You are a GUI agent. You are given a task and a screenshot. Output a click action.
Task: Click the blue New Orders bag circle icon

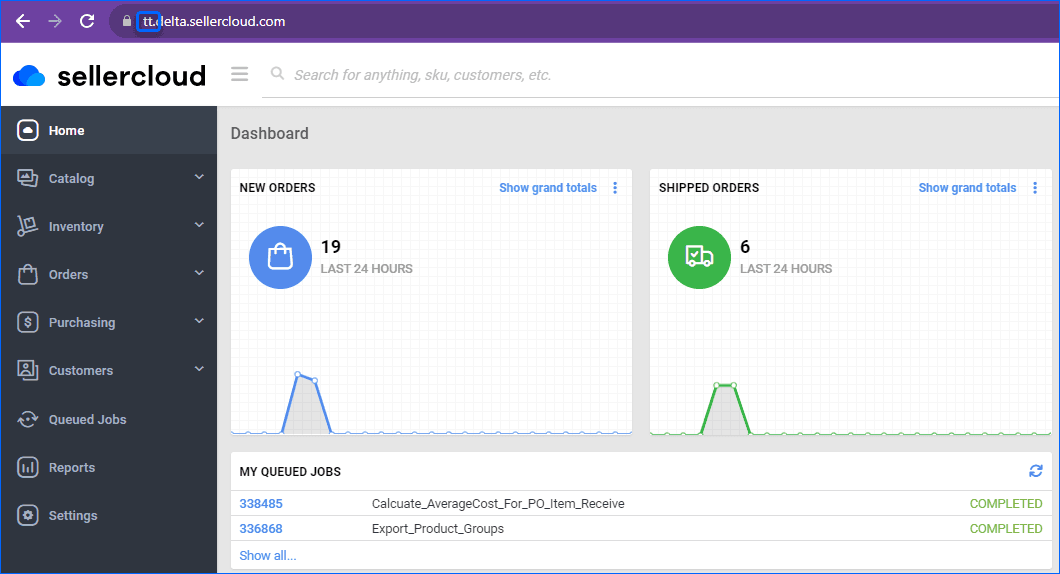coord(280,257)
